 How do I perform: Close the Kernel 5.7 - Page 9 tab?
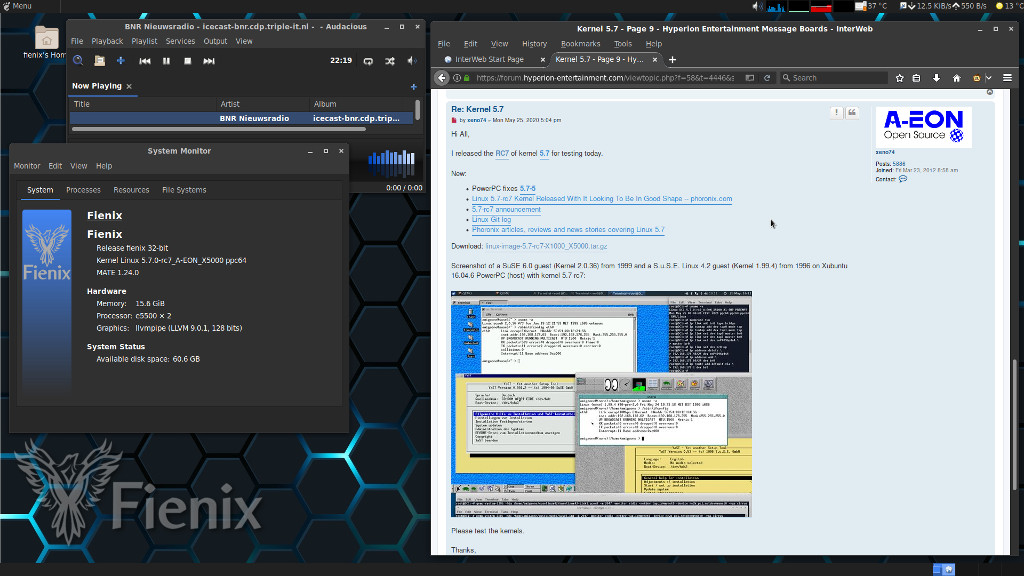655,59
